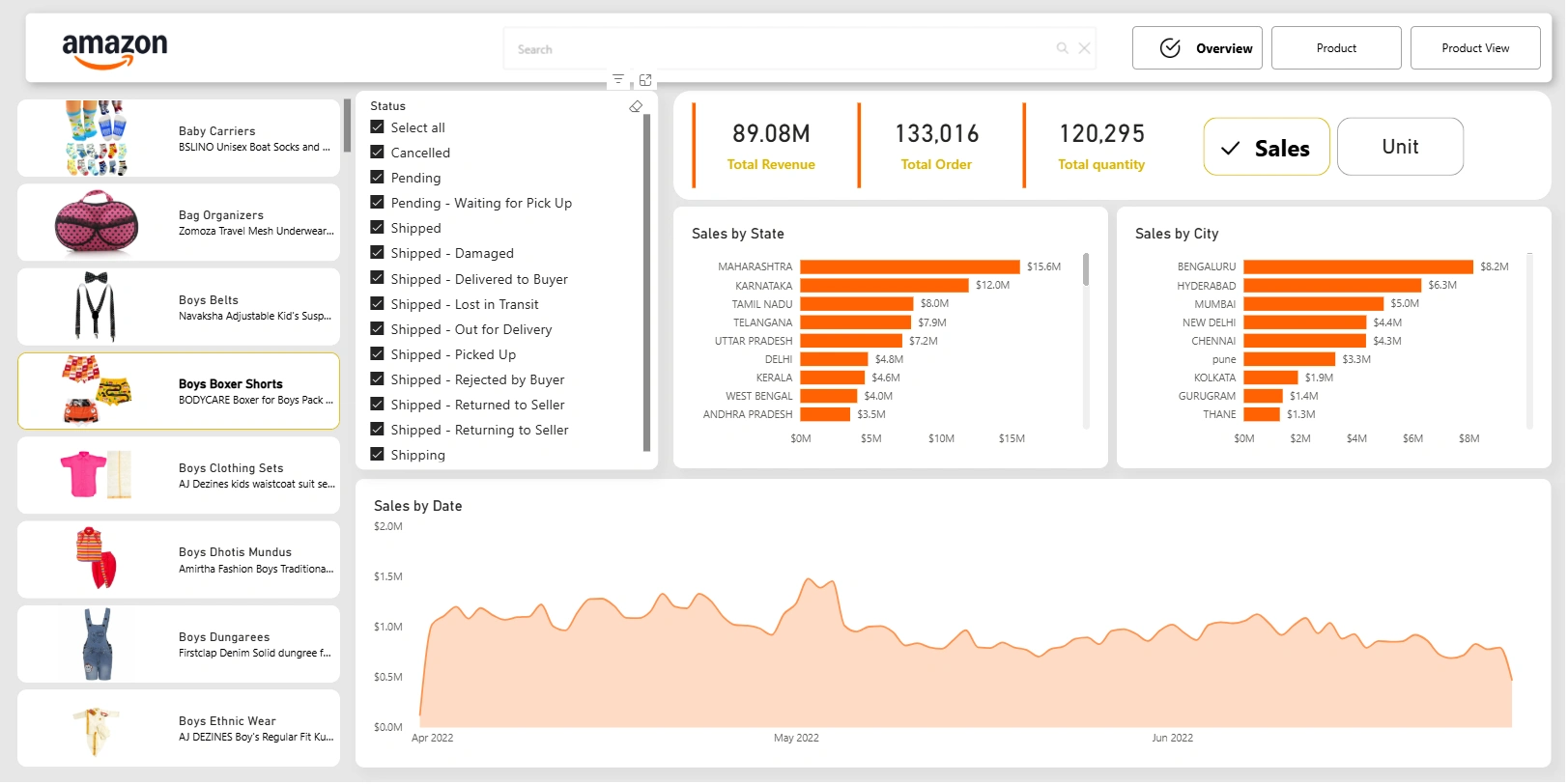Select the NEW DELHI city bar
The width and height of the screenshot is (1568, 784).
[x=1304, y=322]
